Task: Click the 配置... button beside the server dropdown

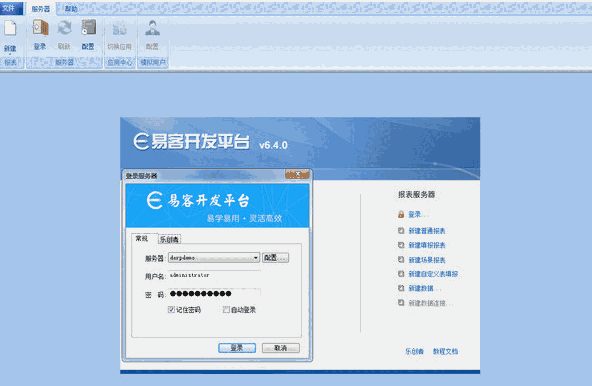Action: pos(275,258)
